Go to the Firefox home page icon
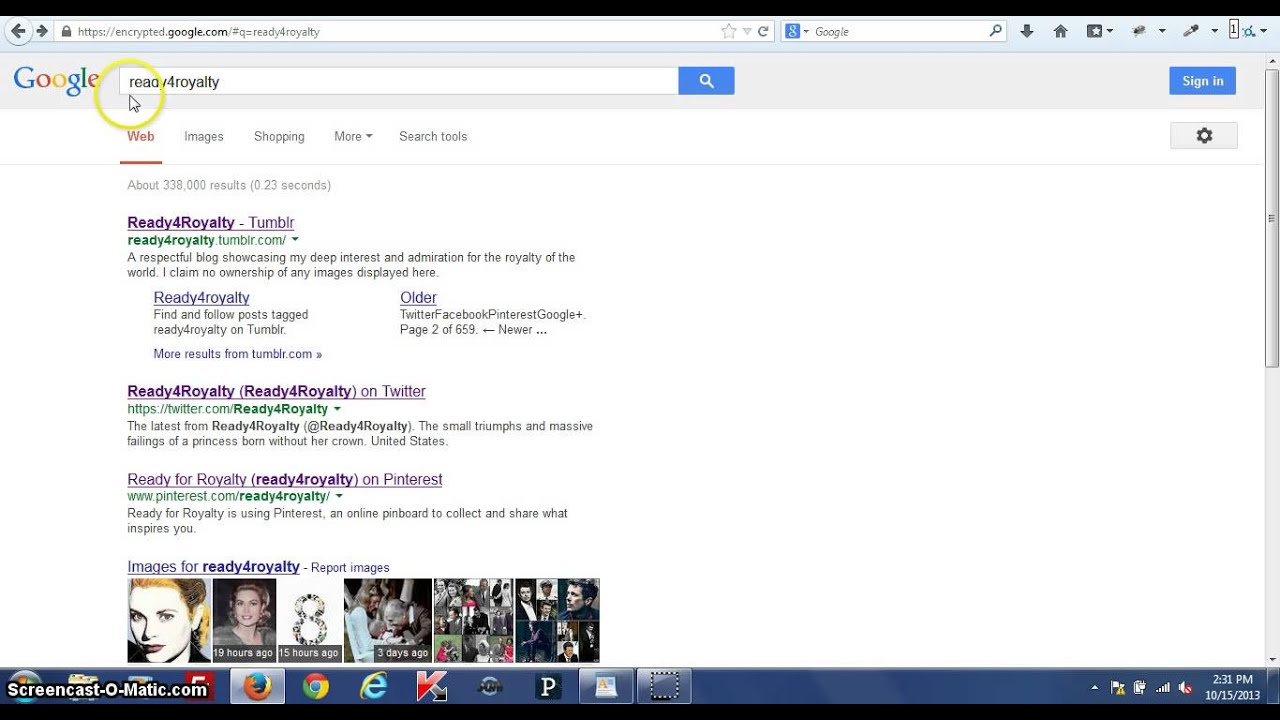Viewport: 1280px width, 720px height. pos(1061,31)
